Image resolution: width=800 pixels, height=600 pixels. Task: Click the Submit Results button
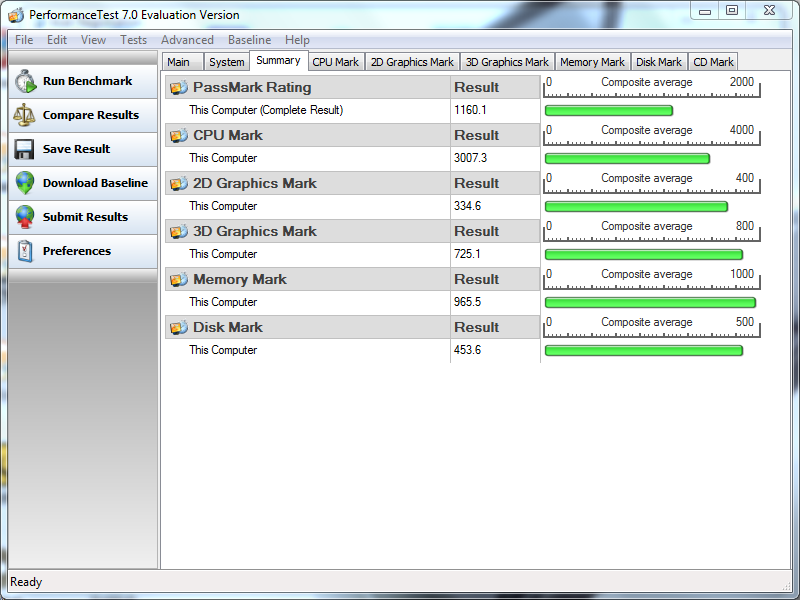click(x=83, y=217)
